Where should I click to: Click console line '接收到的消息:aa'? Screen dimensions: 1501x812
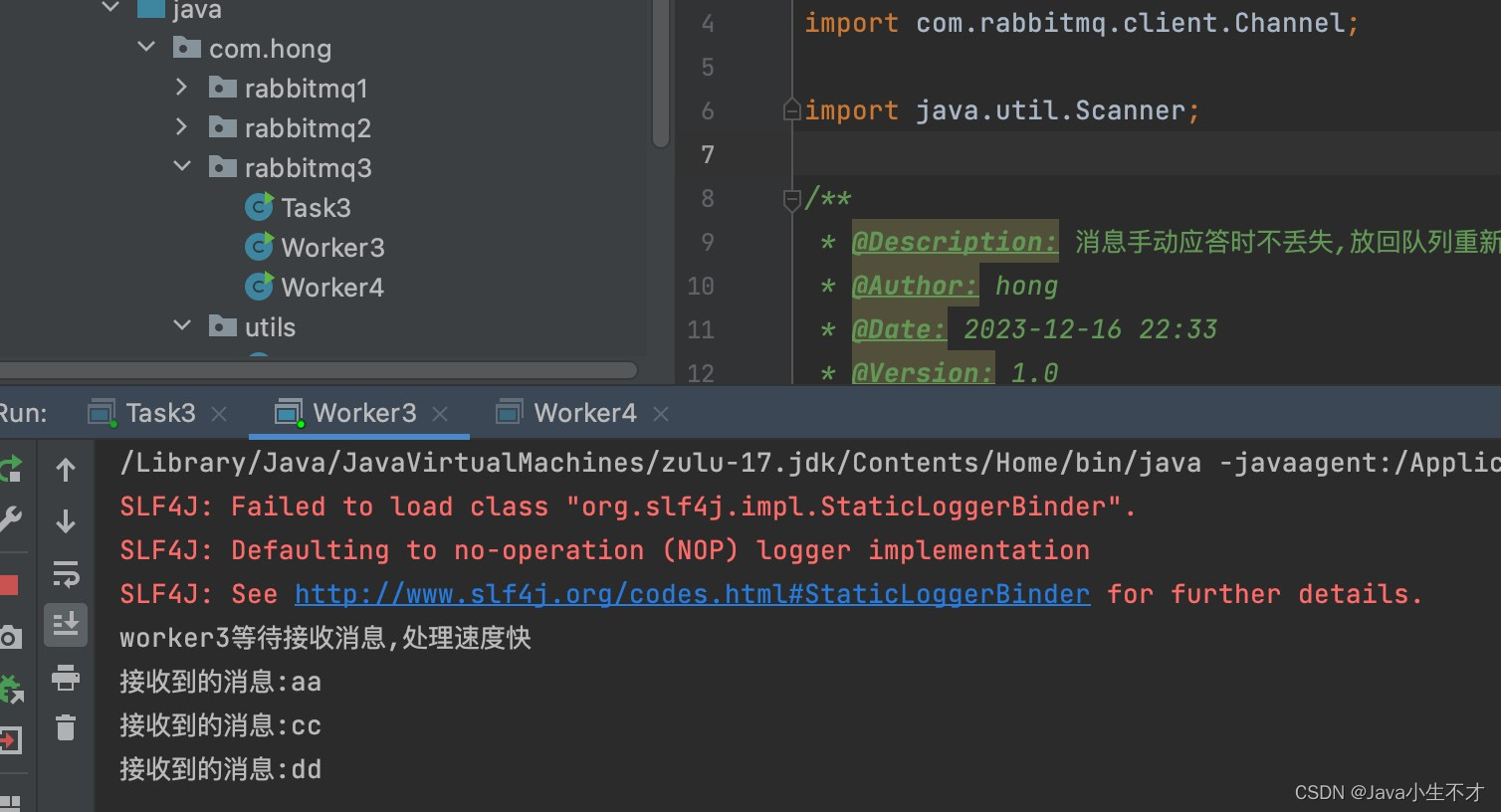click(x=220, y=682)
